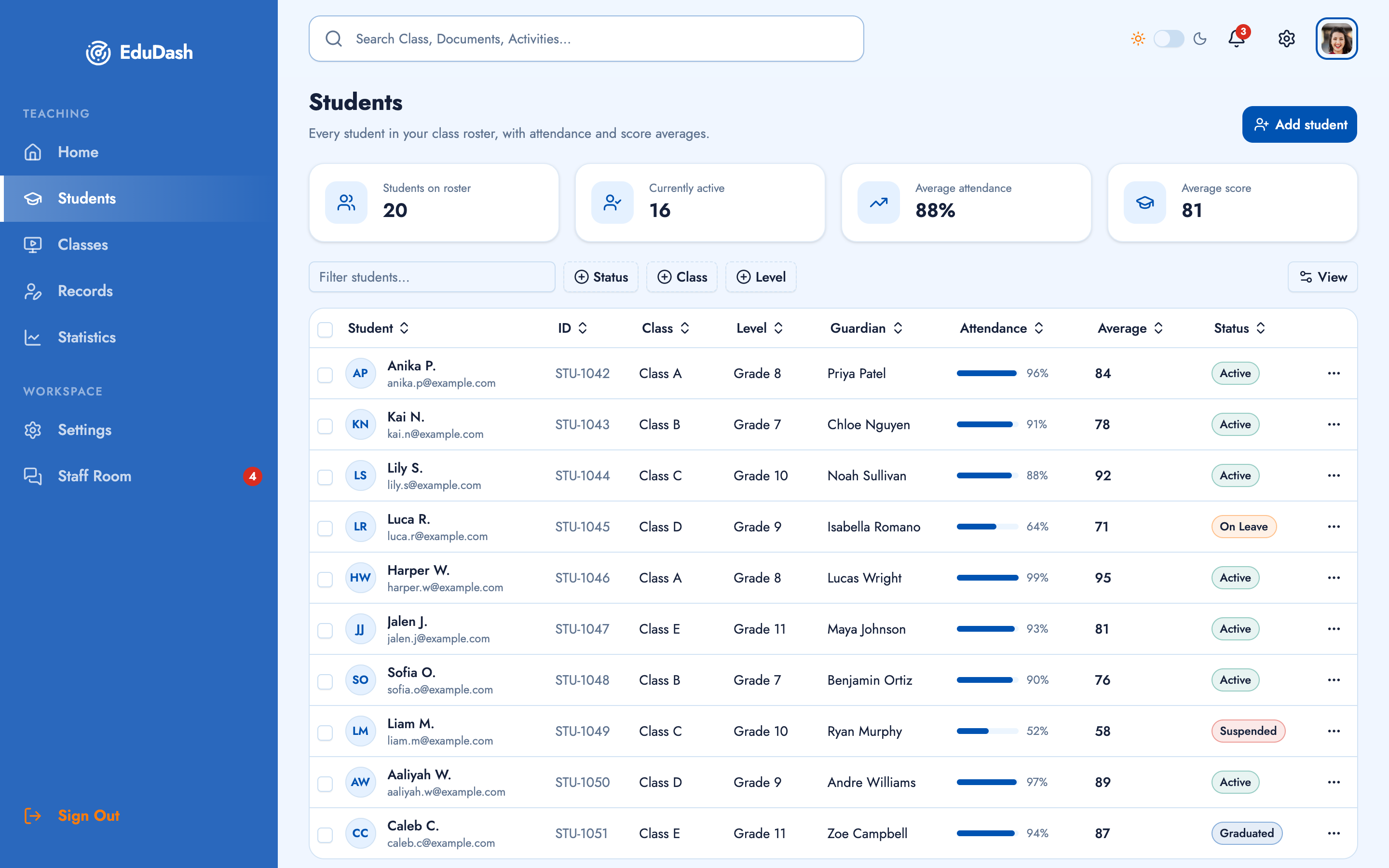Sort table by Guardian column
Image resolution: width=1389 pixels, height=868 pixels.
(867, 328)
